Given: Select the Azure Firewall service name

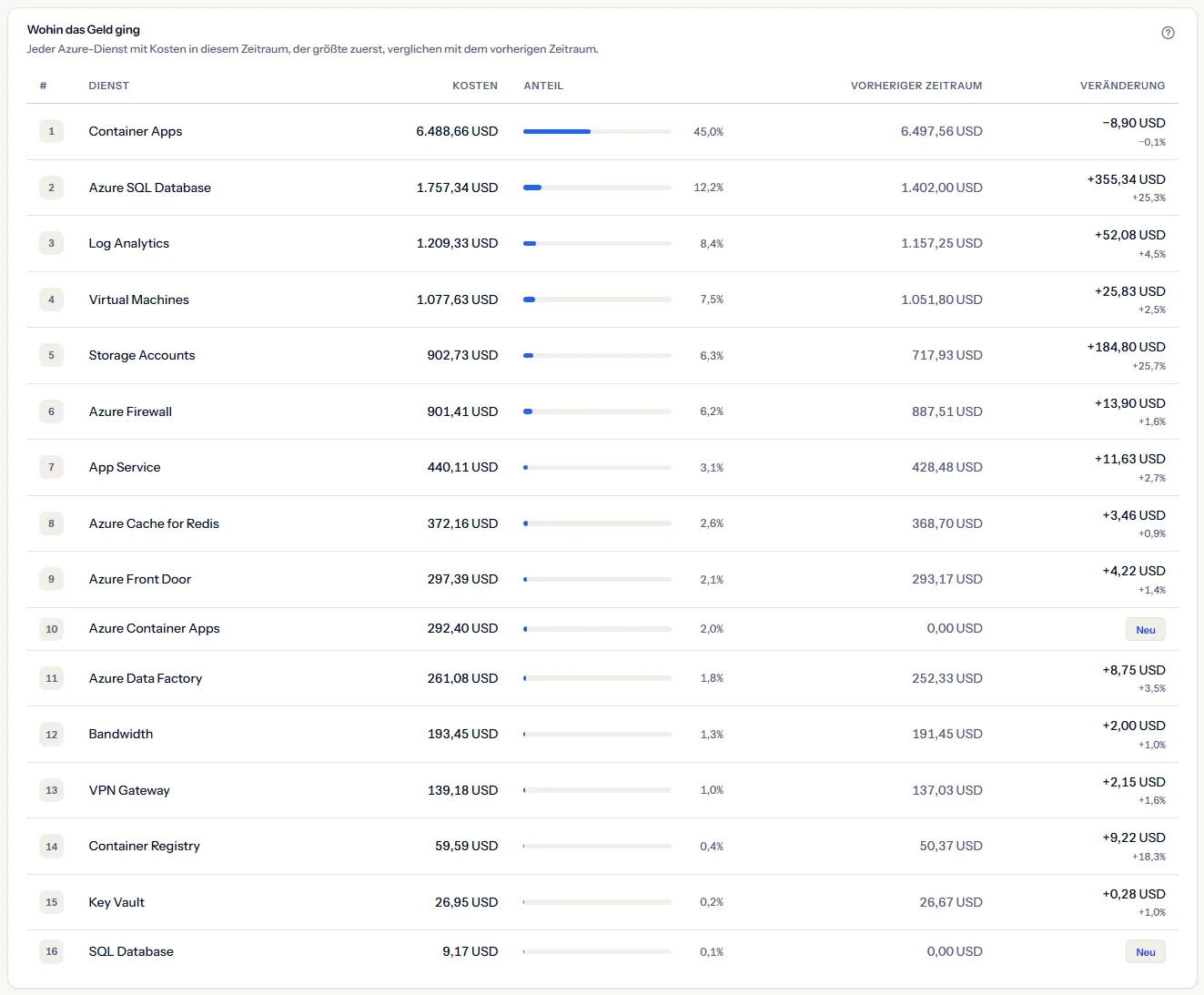Looking at the screenshot, I should (x=130, y=411).
